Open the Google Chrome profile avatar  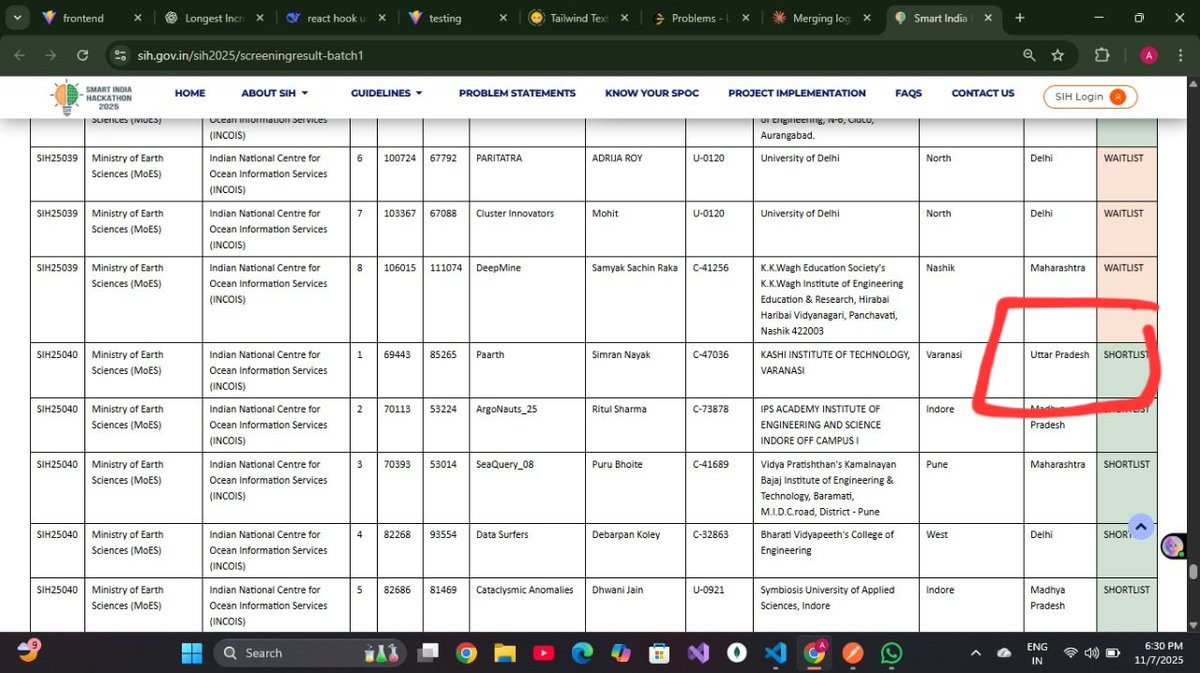(x=1146, y=55)
